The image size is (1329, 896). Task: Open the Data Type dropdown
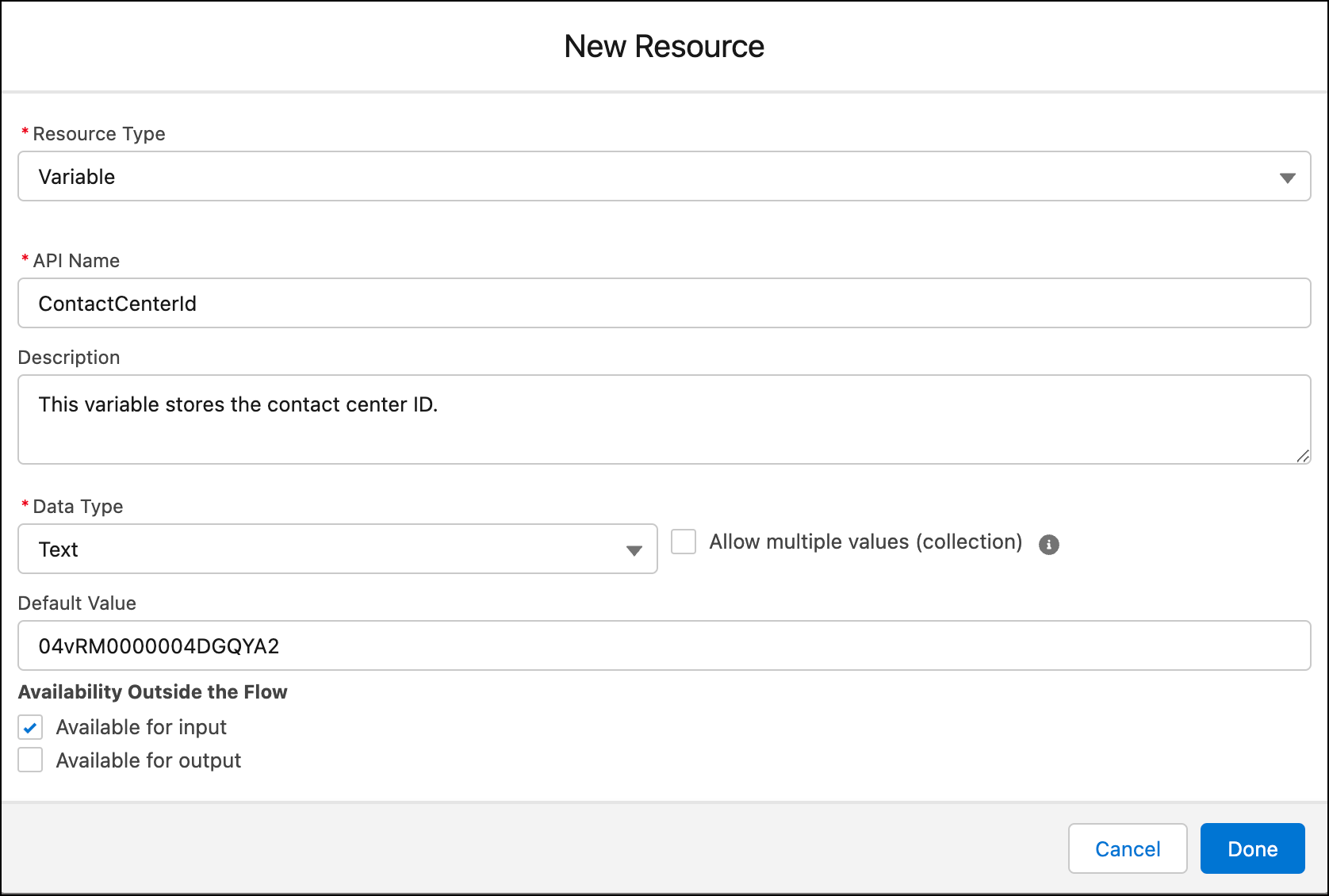click(337, 549)
